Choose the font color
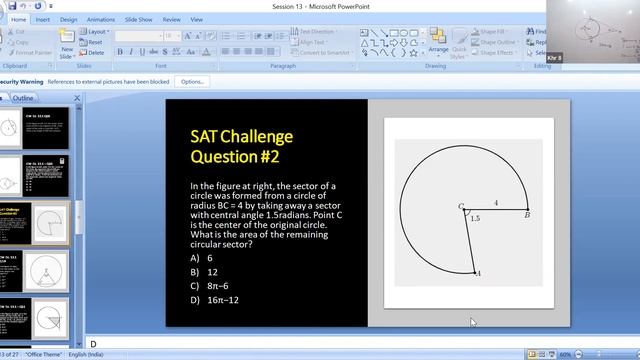 [x=207, y=52]
